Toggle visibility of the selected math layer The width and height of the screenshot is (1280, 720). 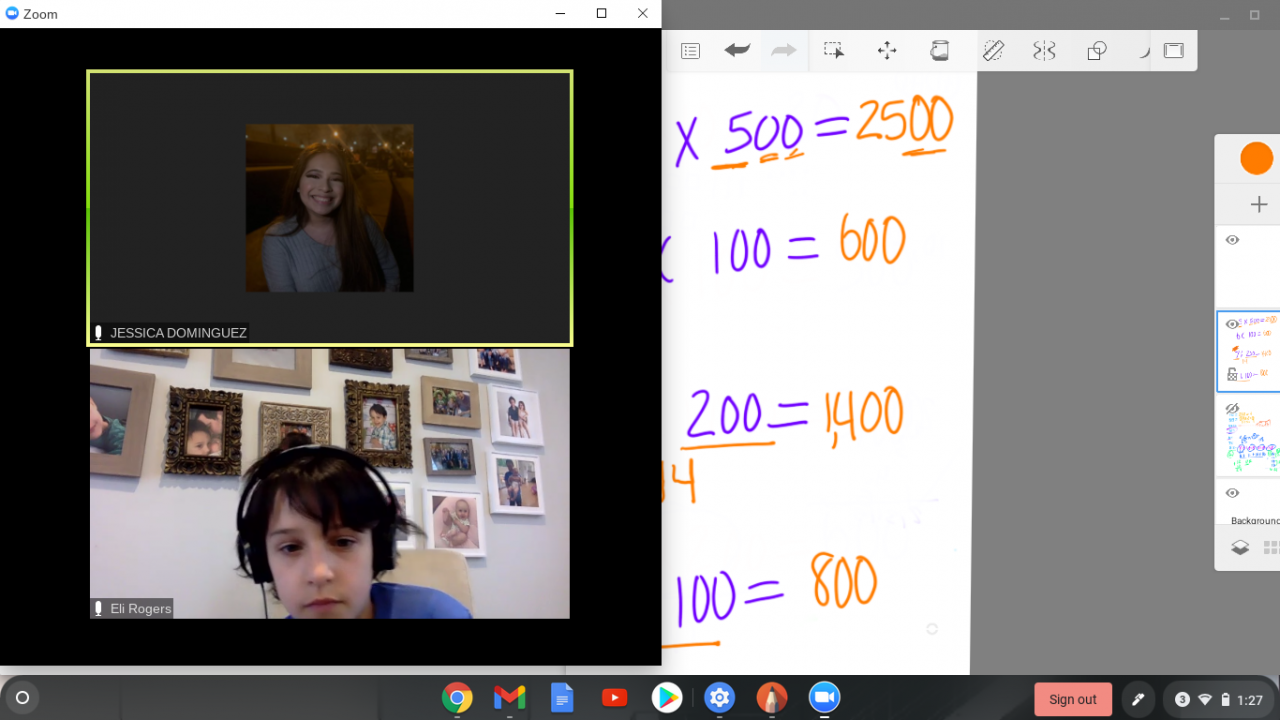[x=1232, y=324]
